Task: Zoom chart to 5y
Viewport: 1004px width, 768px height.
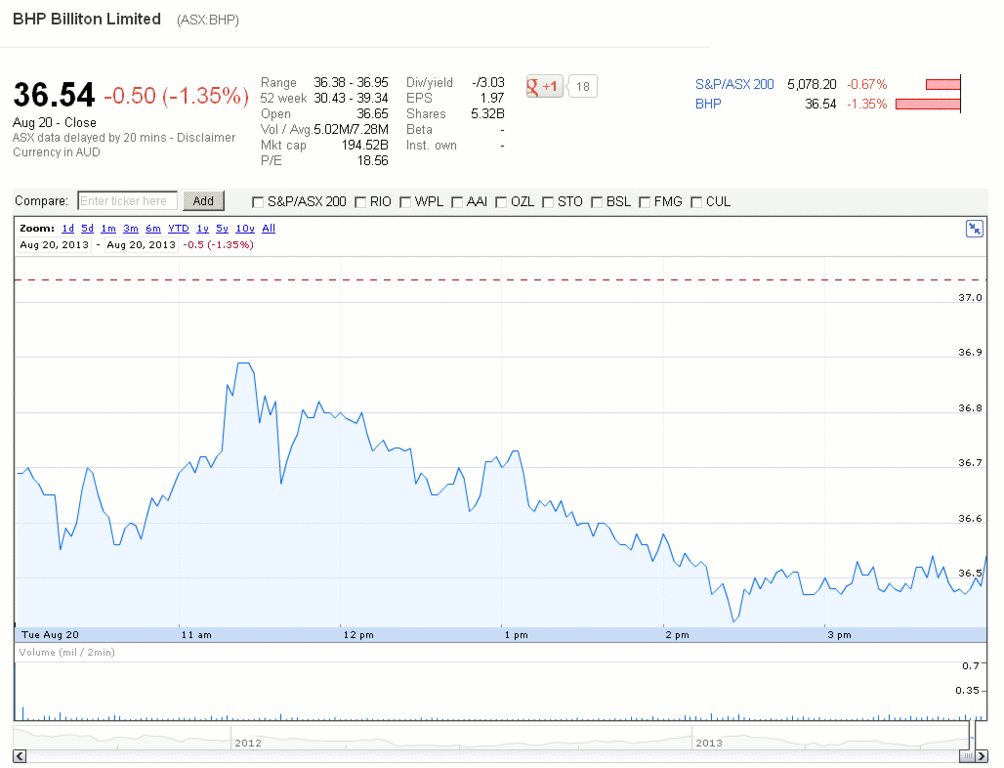Action: tap(222, 229)
